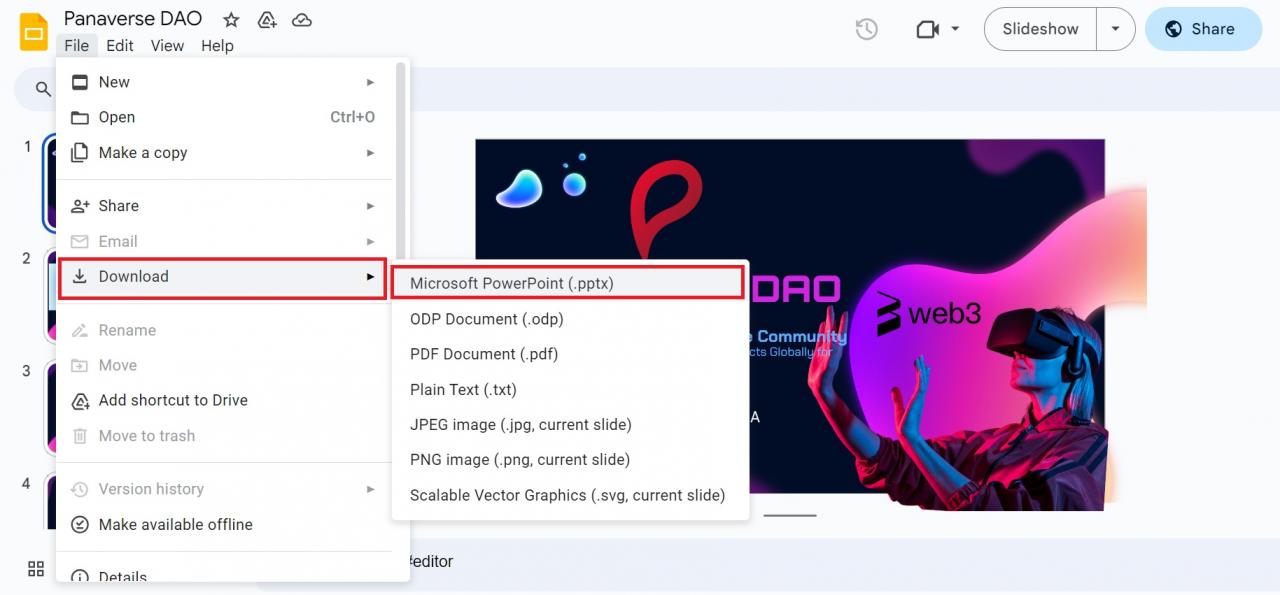Select Add shortcut to Drive
1280x595 pixels.
tap(226, 400)
